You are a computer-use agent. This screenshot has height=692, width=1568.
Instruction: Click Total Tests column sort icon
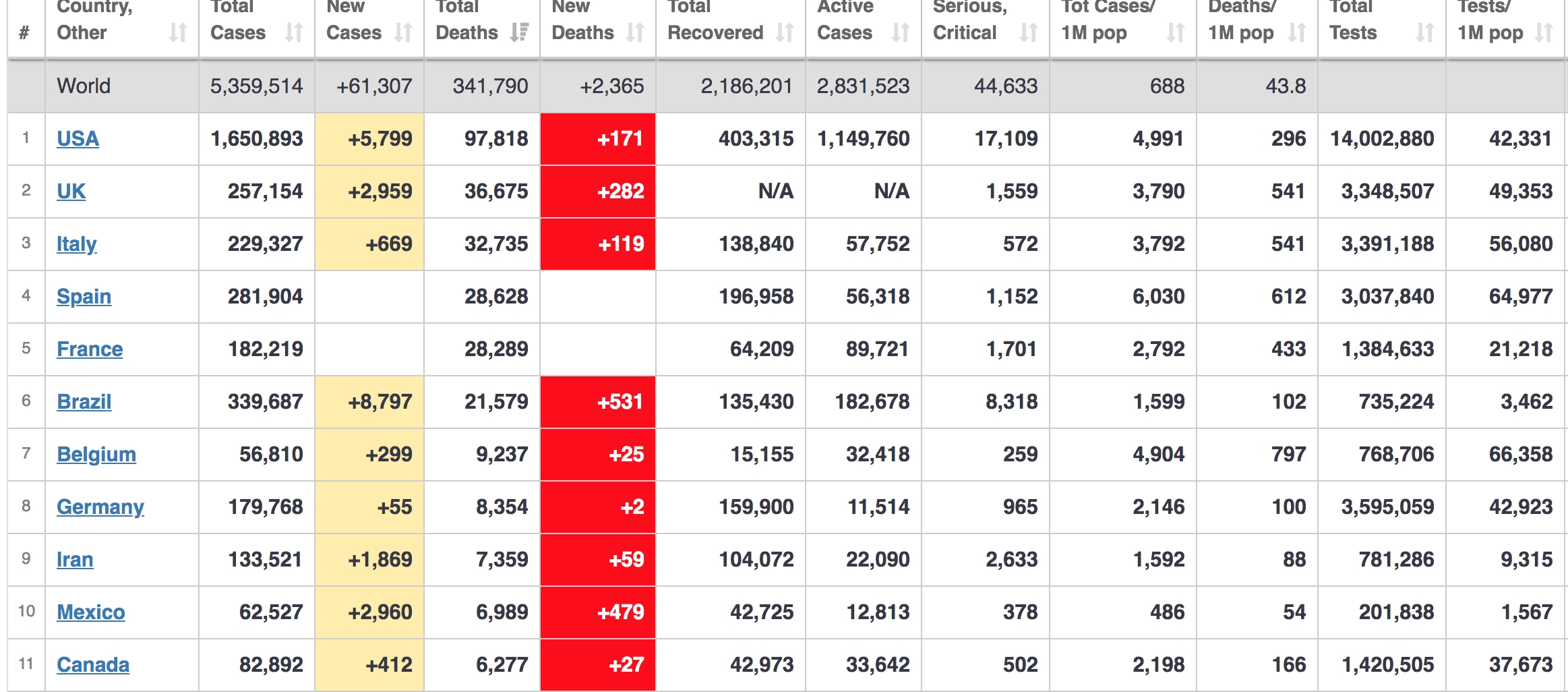click(1425, 32)
